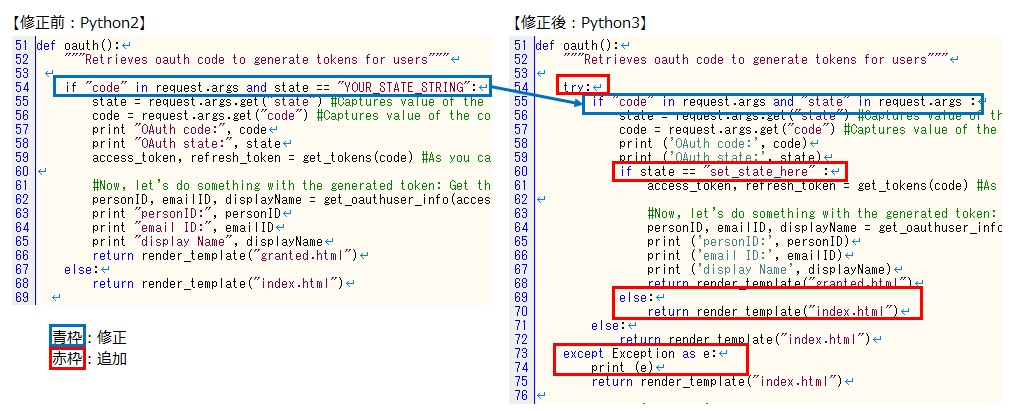1010x411 pixels.
Task: Click the 追加 legend label text
Action: [x=112, y=358]
